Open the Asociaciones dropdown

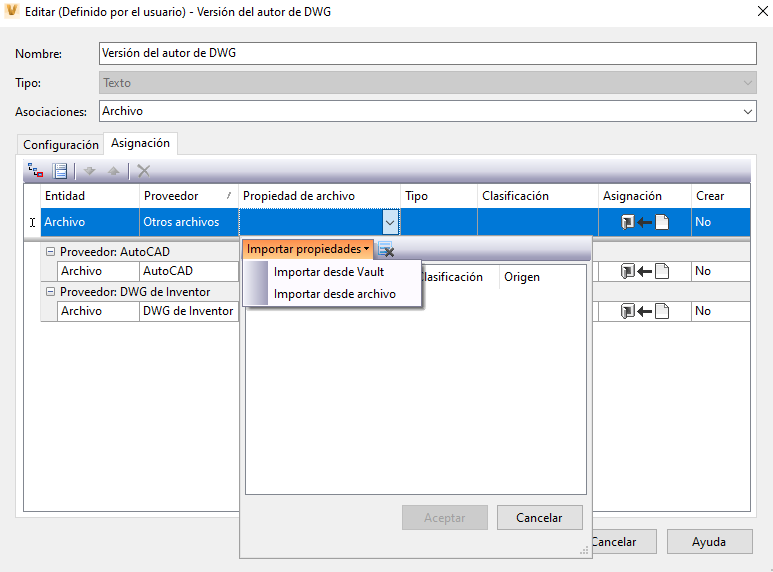coord(748,111)
